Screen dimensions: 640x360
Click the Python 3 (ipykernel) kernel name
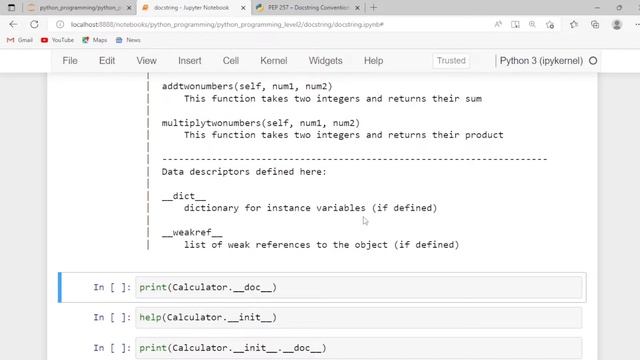[x=541, y=61]
